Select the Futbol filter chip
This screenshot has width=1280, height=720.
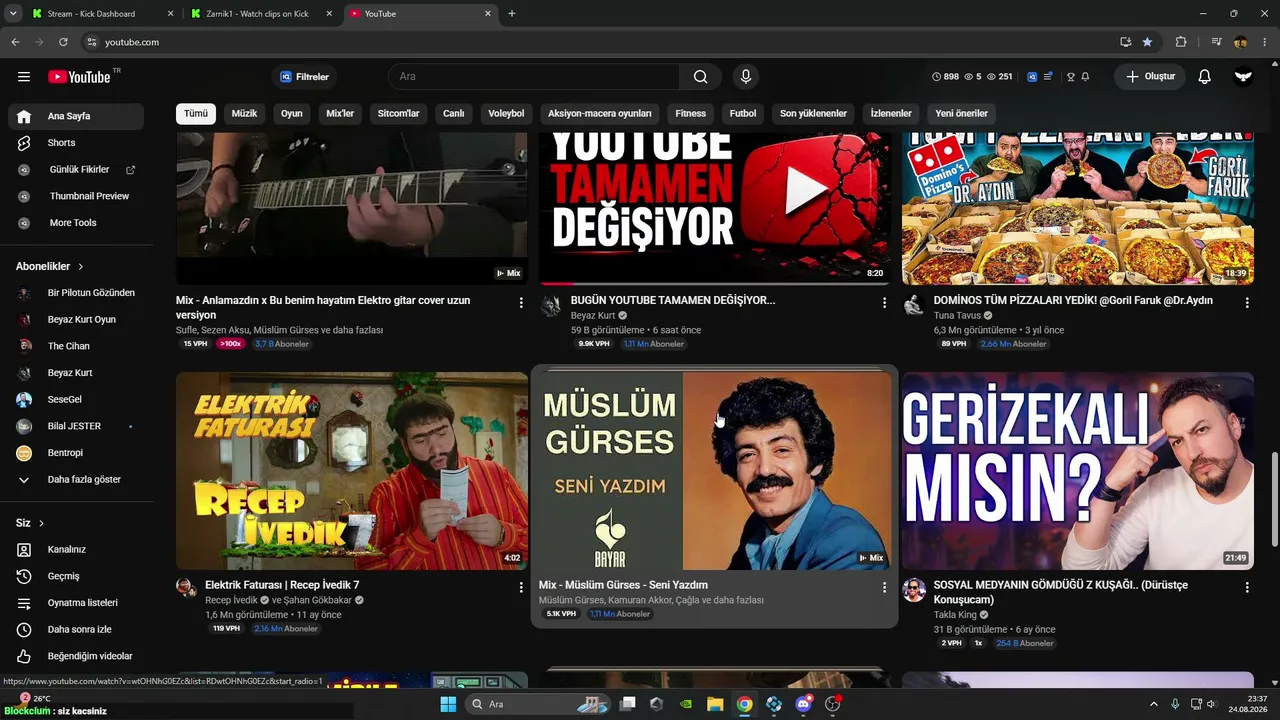(x=743, y=113)
